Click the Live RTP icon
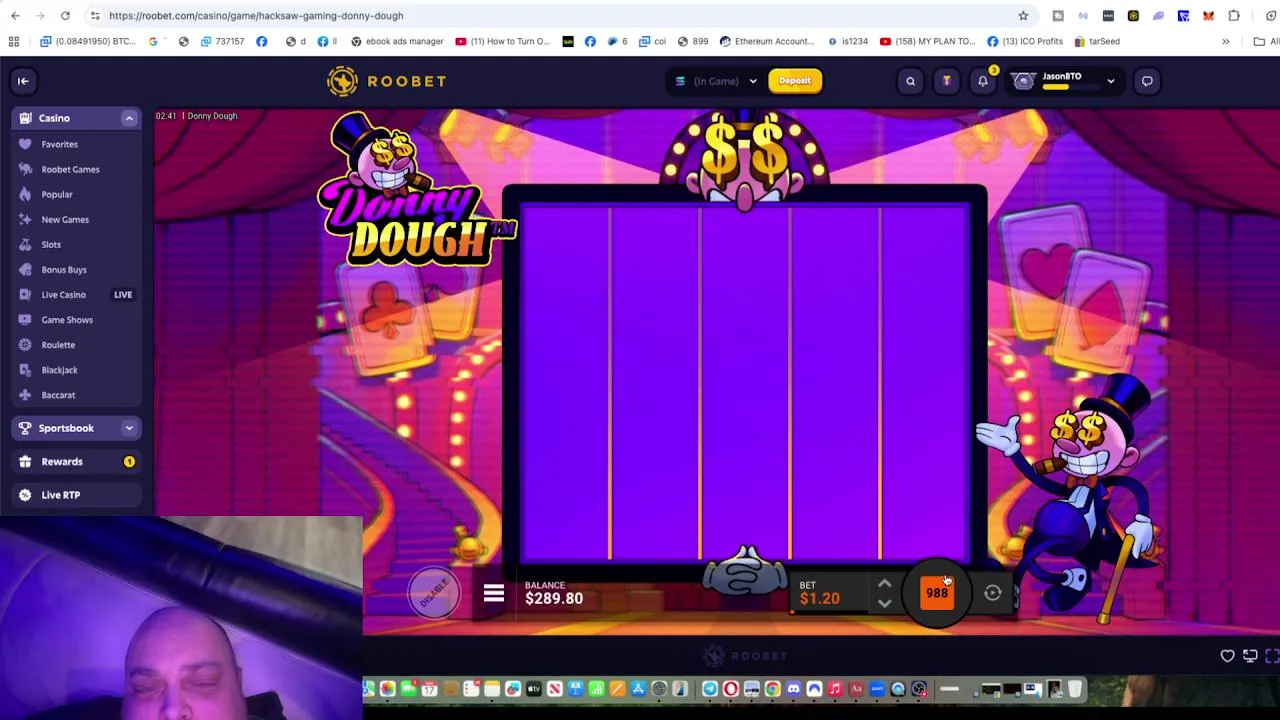The image size is (1280, 720). (x=26, y=494)
